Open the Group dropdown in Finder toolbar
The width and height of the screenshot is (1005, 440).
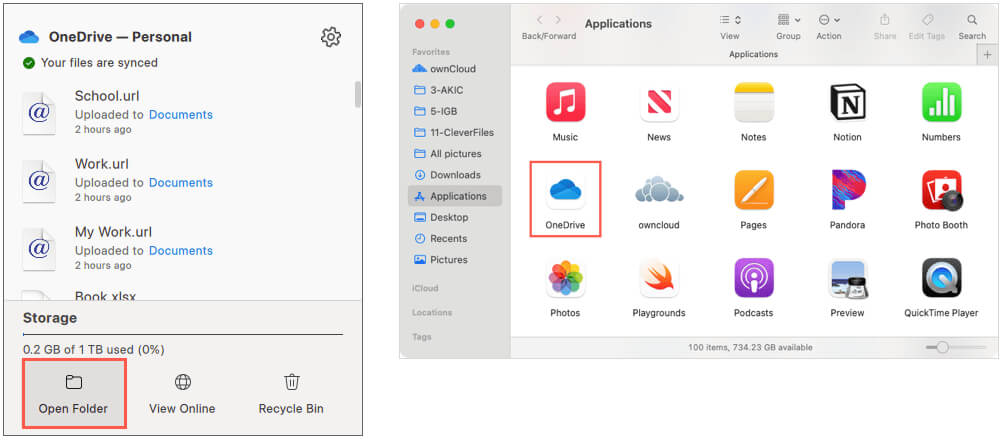(x=788, y=21)
